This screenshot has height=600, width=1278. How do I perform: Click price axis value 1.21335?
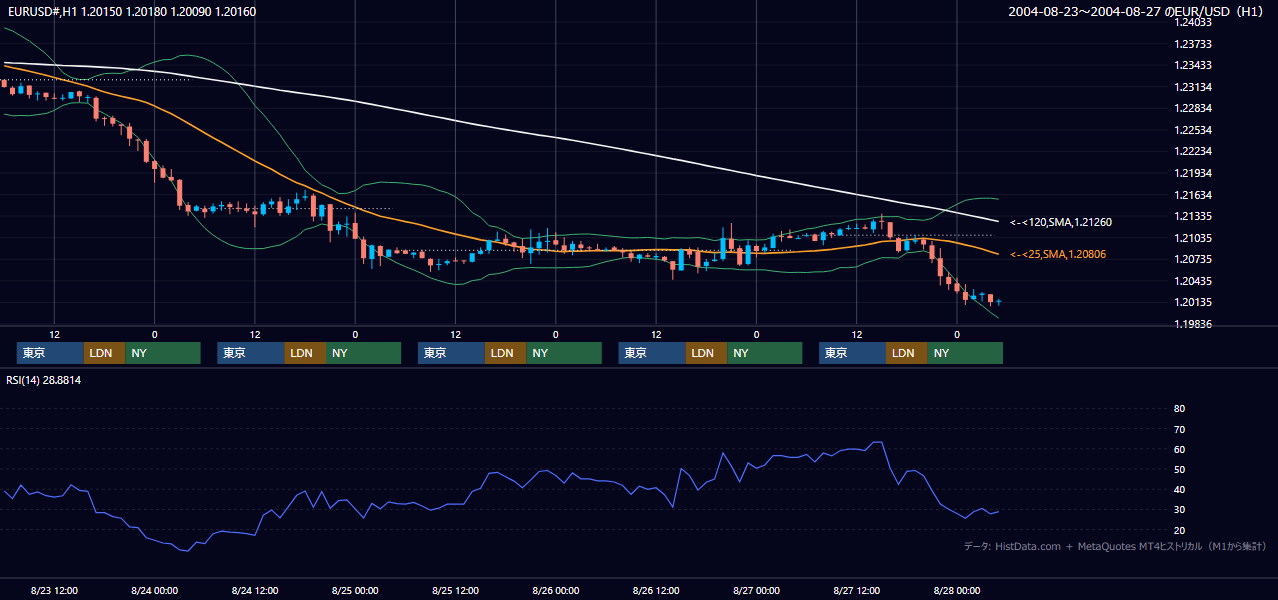point(1192,216)
